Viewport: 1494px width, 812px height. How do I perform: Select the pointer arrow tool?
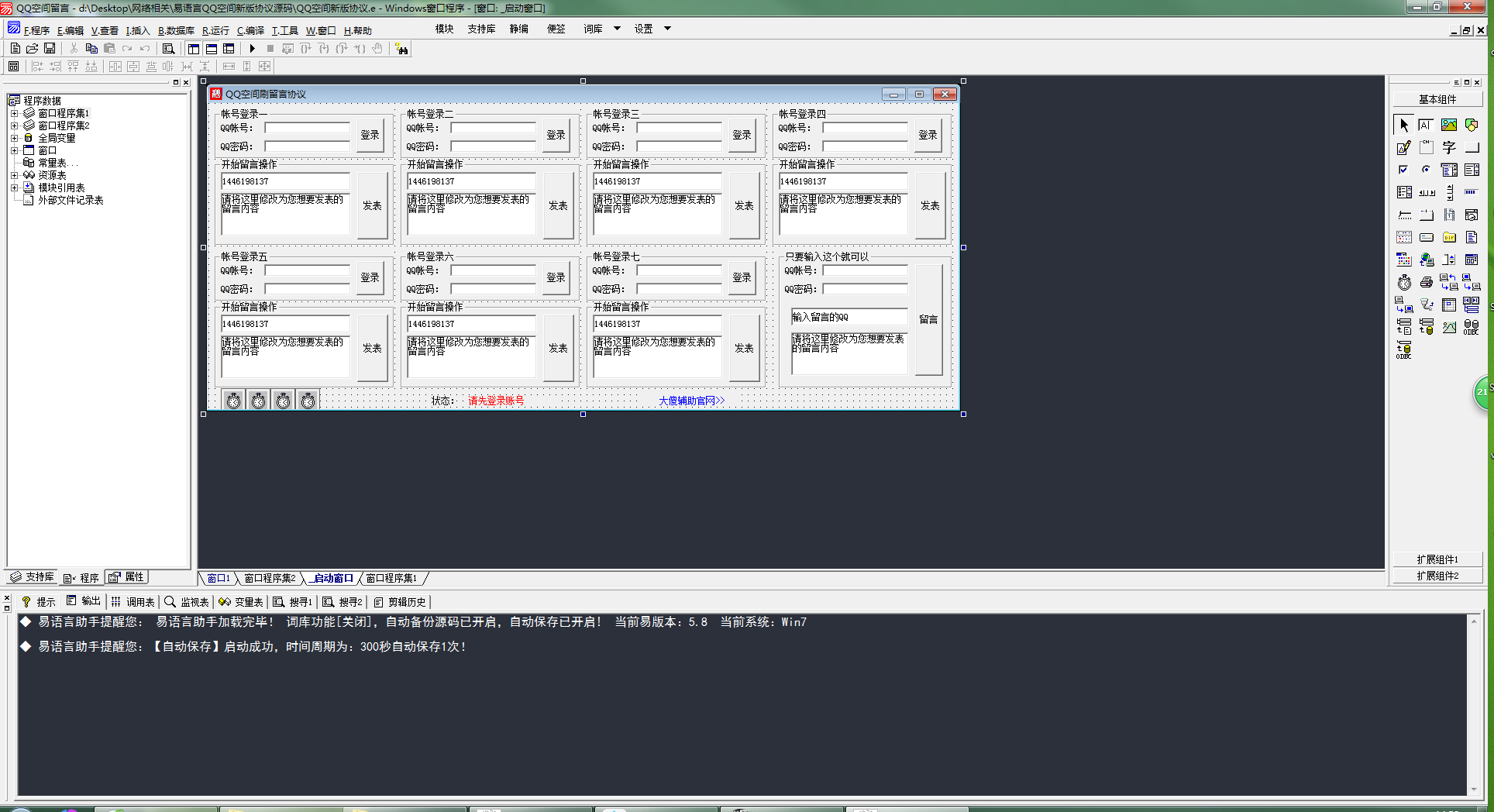[x=1403, y=125]
